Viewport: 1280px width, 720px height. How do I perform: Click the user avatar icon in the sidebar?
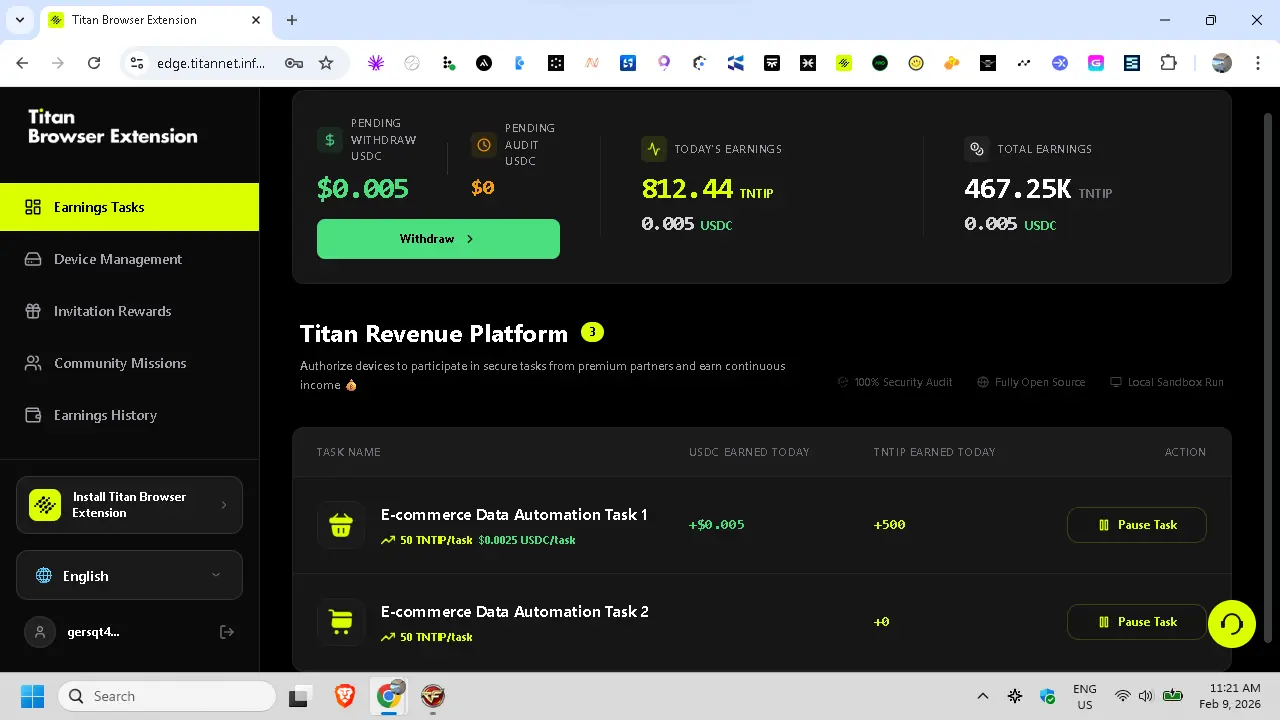pyautogui.click(x=40, y=632)
